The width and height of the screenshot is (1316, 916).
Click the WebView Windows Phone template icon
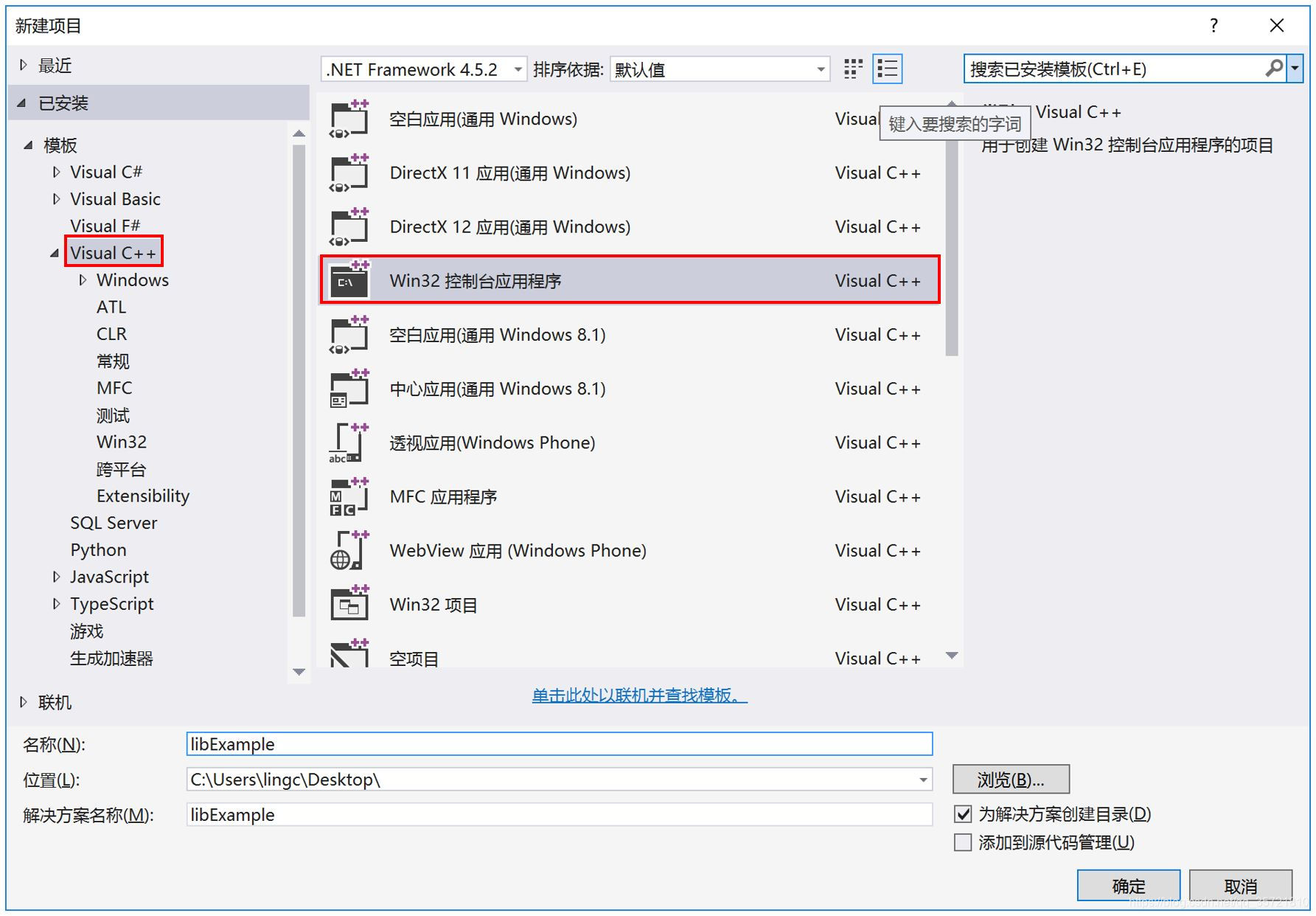pos(349,550)
